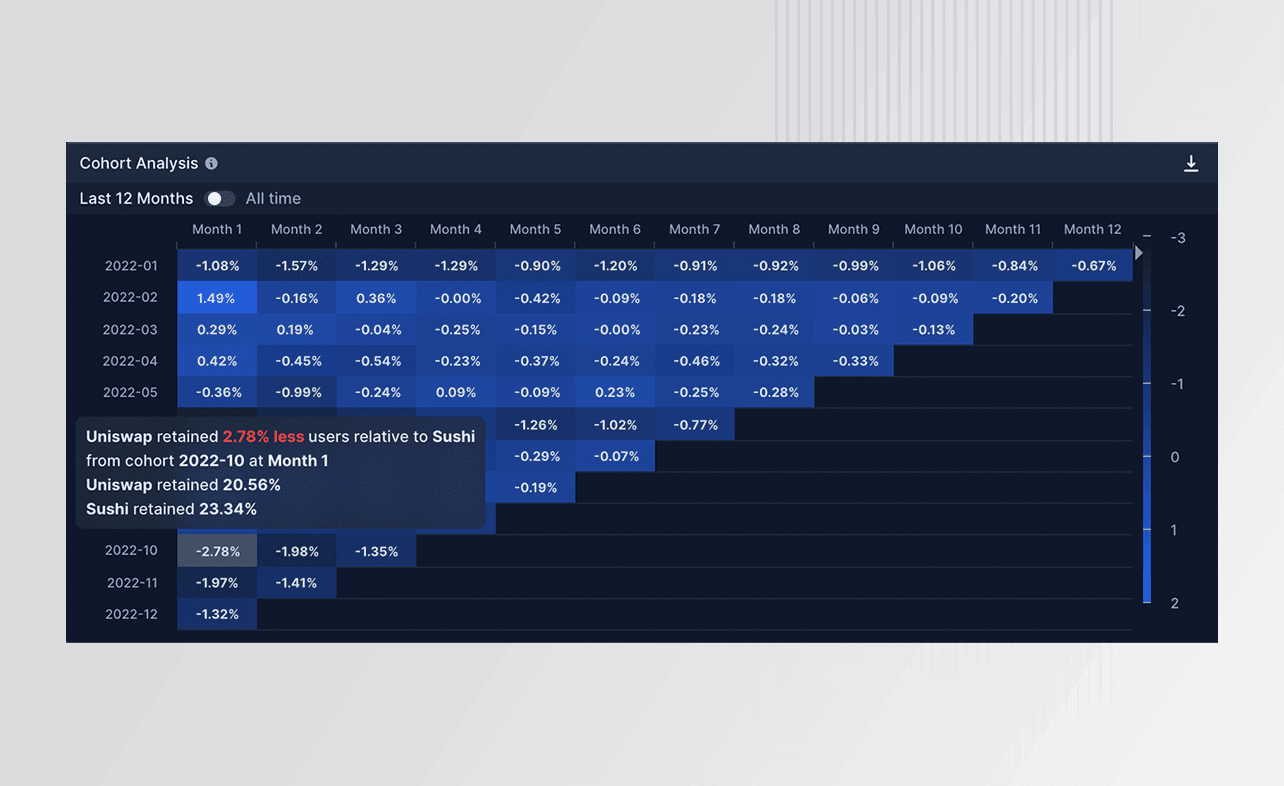Click the 0.42% cell in row 2022-04
Image resolution: width=1284 pixels, height=786 pixels.
(x=217, y=361)
